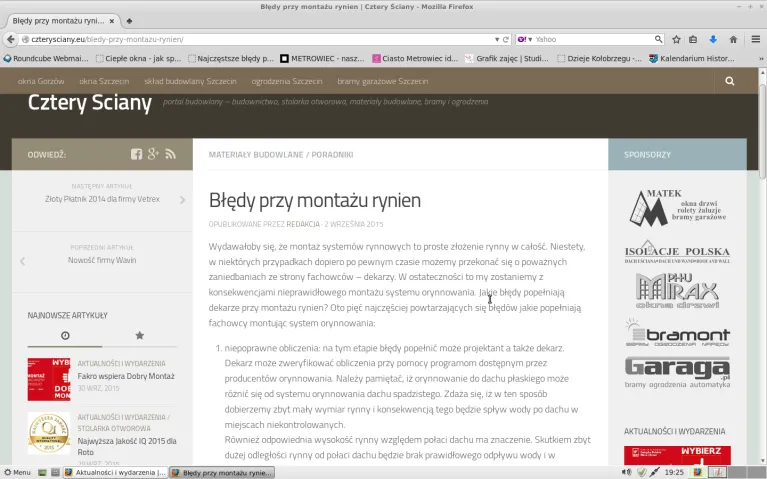The height and width of the screenshot is (479, 767).
Task: Select recent articles clock tab
Action: point(65,335)
